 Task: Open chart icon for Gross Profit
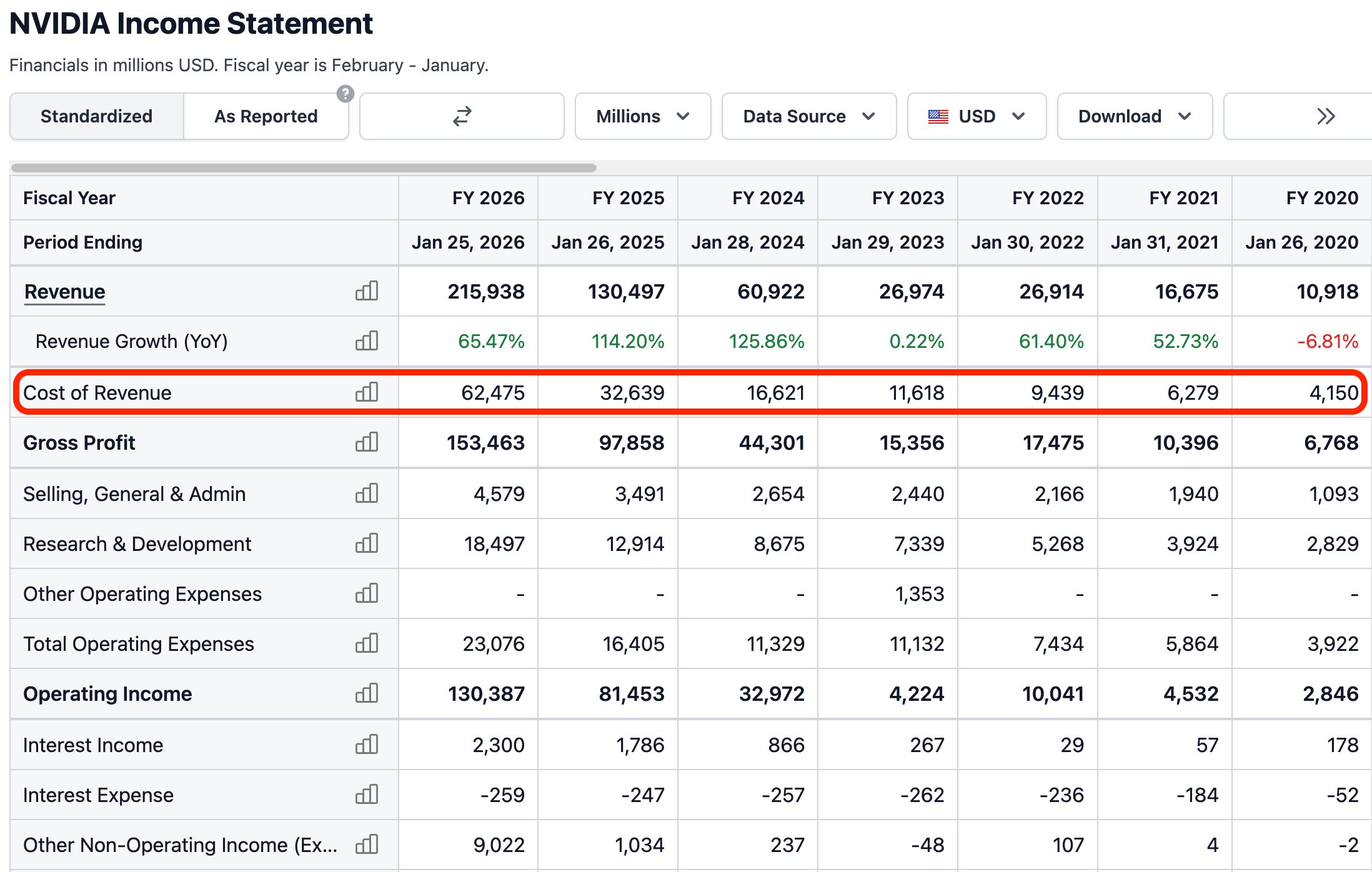[x=367, y=442]
